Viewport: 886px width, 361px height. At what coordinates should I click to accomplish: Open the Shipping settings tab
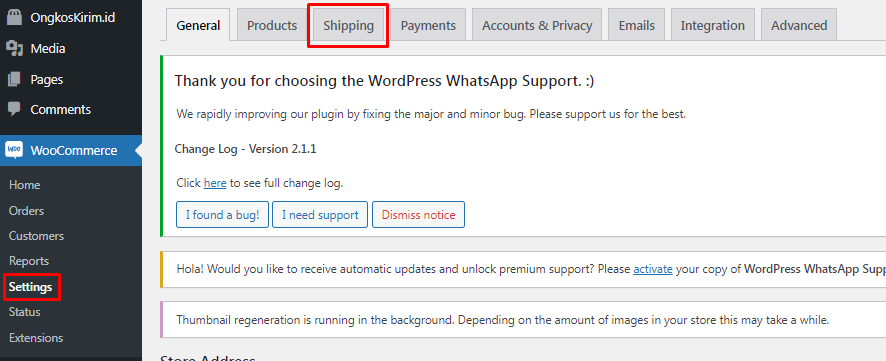point(349,25)
